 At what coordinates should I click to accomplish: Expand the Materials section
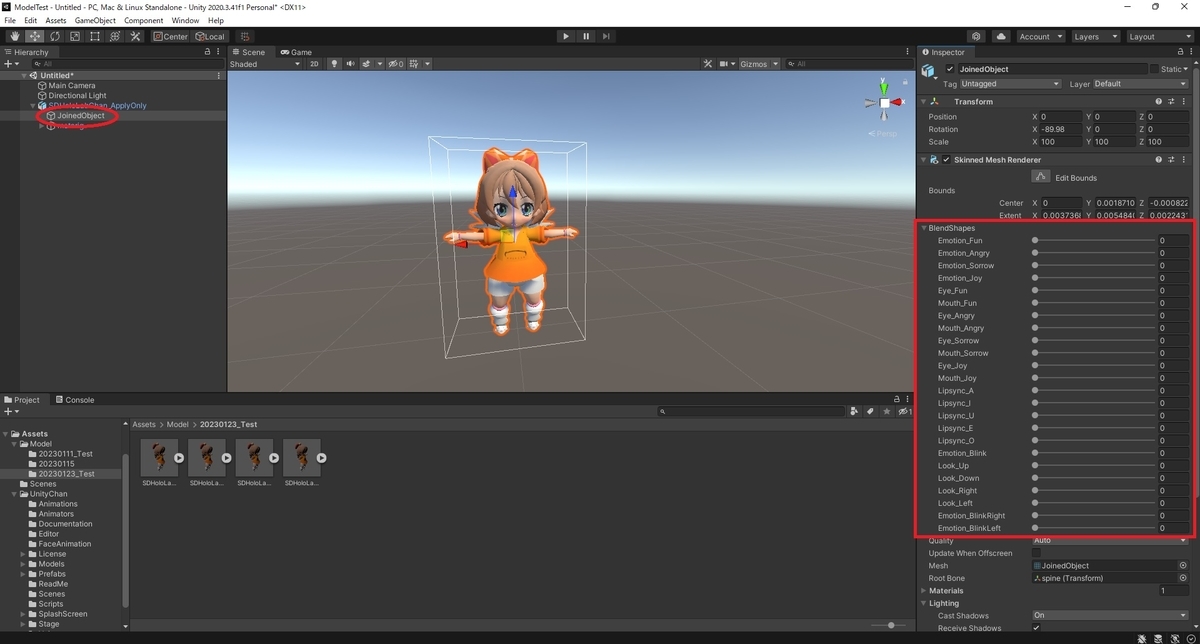(923, 591)
